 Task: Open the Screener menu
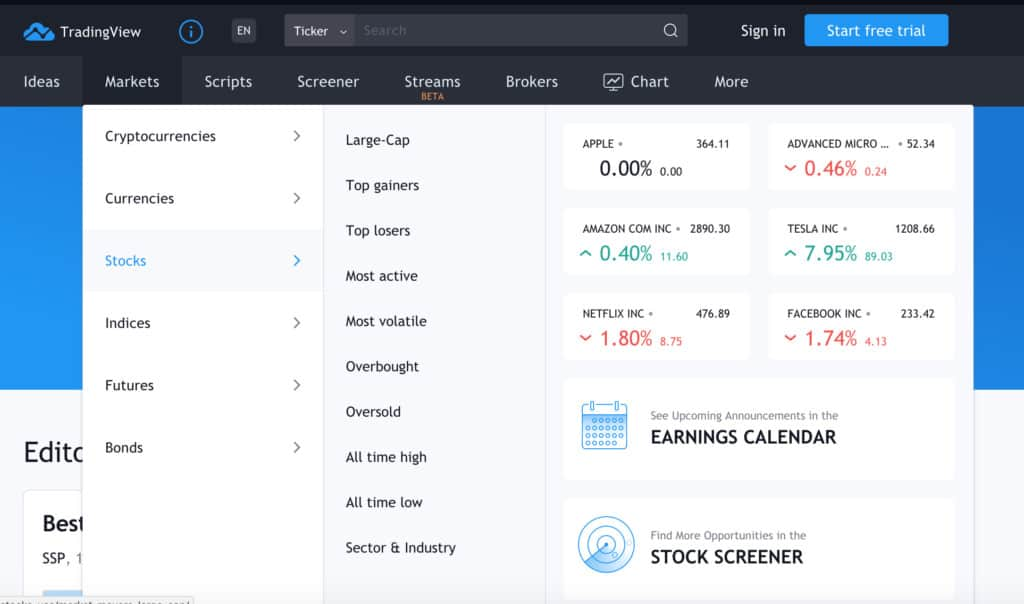click(328, 82)
